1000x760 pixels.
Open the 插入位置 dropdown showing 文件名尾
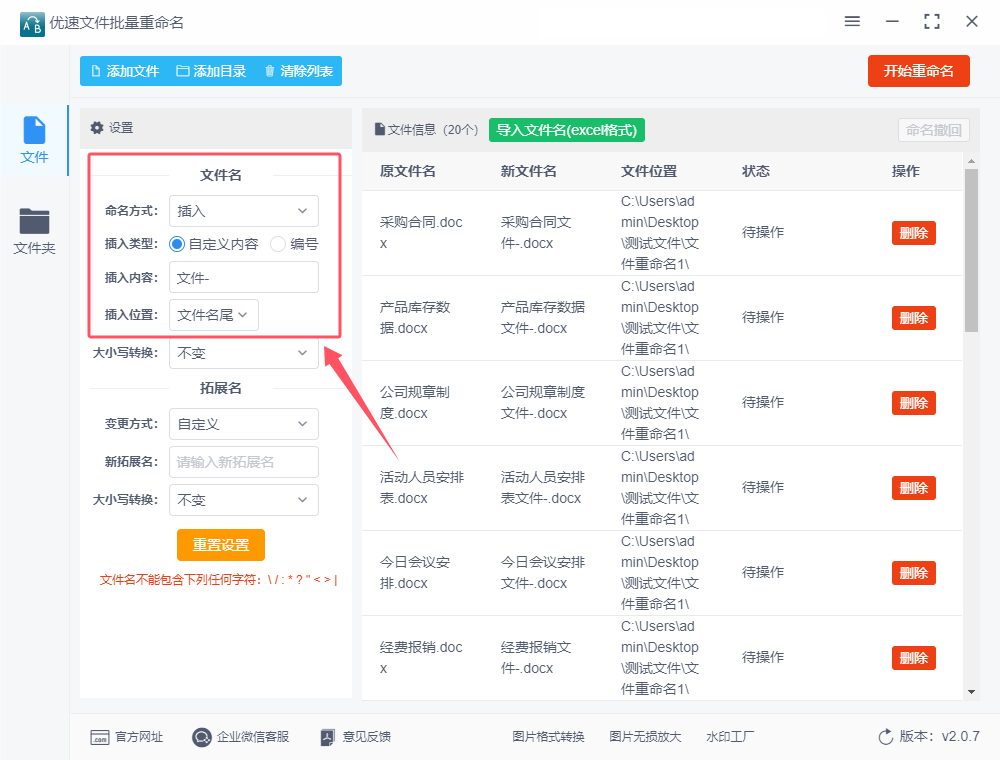coord(214,315)
